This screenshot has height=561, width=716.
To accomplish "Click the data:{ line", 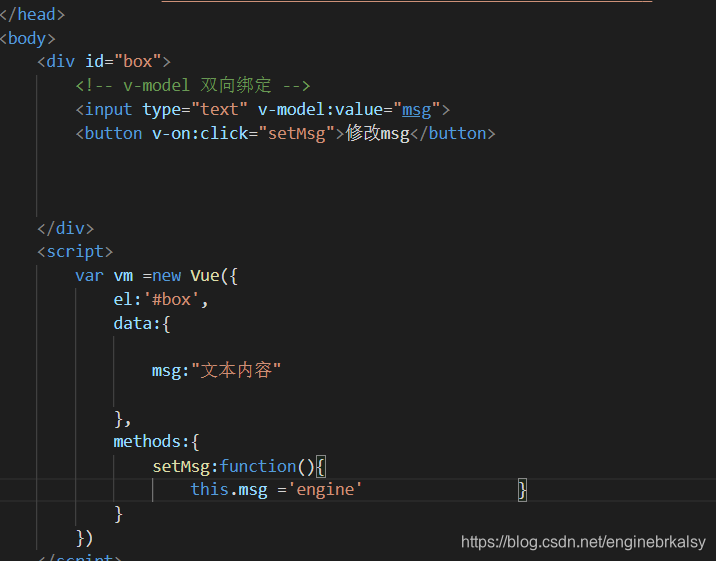I will click(142, 324).
